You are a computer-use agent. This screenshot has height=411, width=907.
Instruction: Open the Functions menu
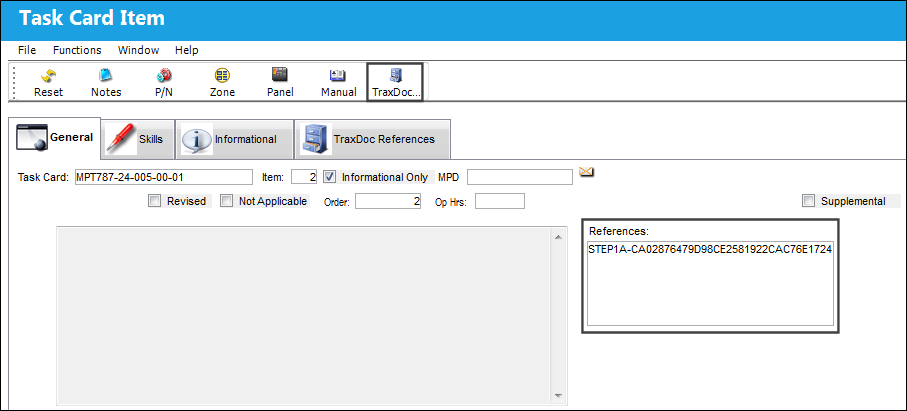pyautogui.click(x=77, y=50)
